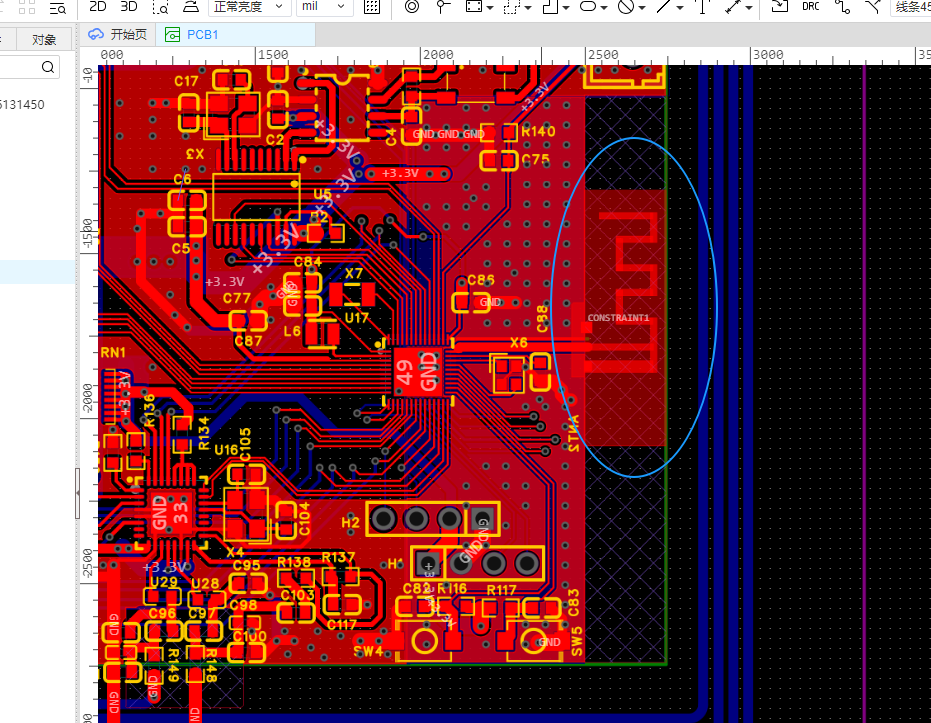Switch to the PCB1 tab
The height and width of the screenshot is (723, 931).
[202, 35]
